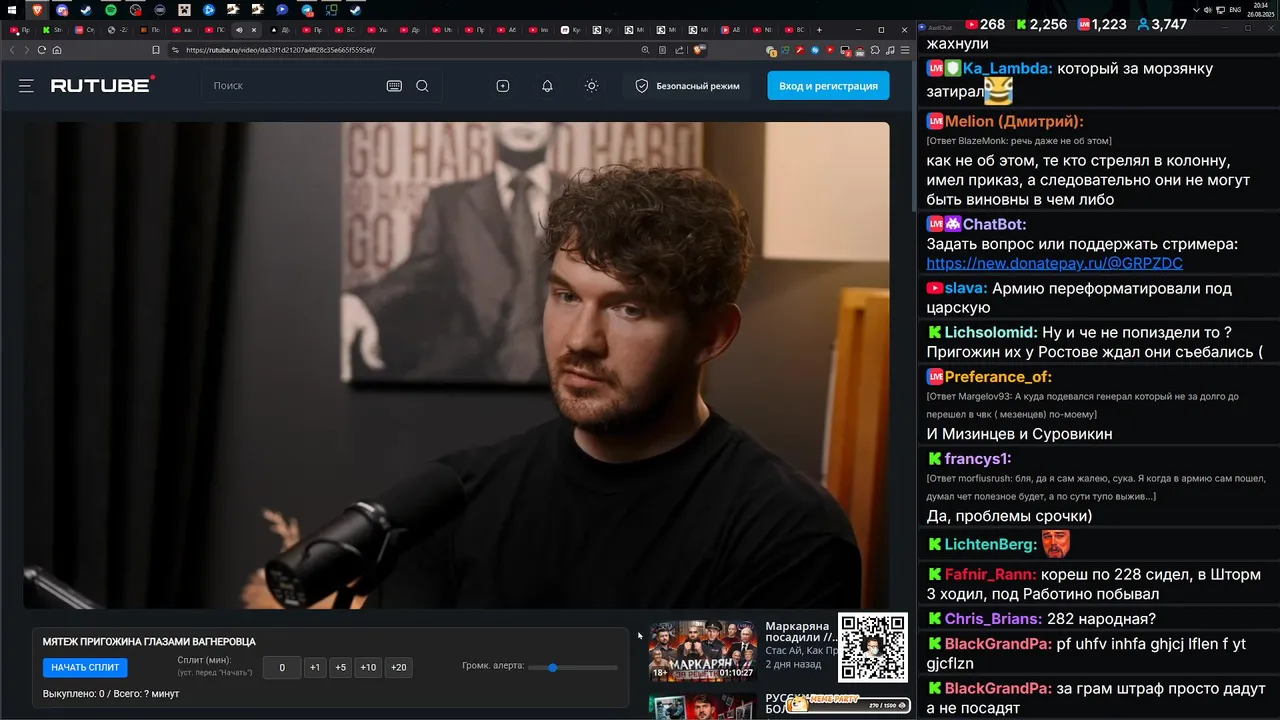
Task: Switch to the 'Ins' YouTube tab
Action: (x=539, y=30)
